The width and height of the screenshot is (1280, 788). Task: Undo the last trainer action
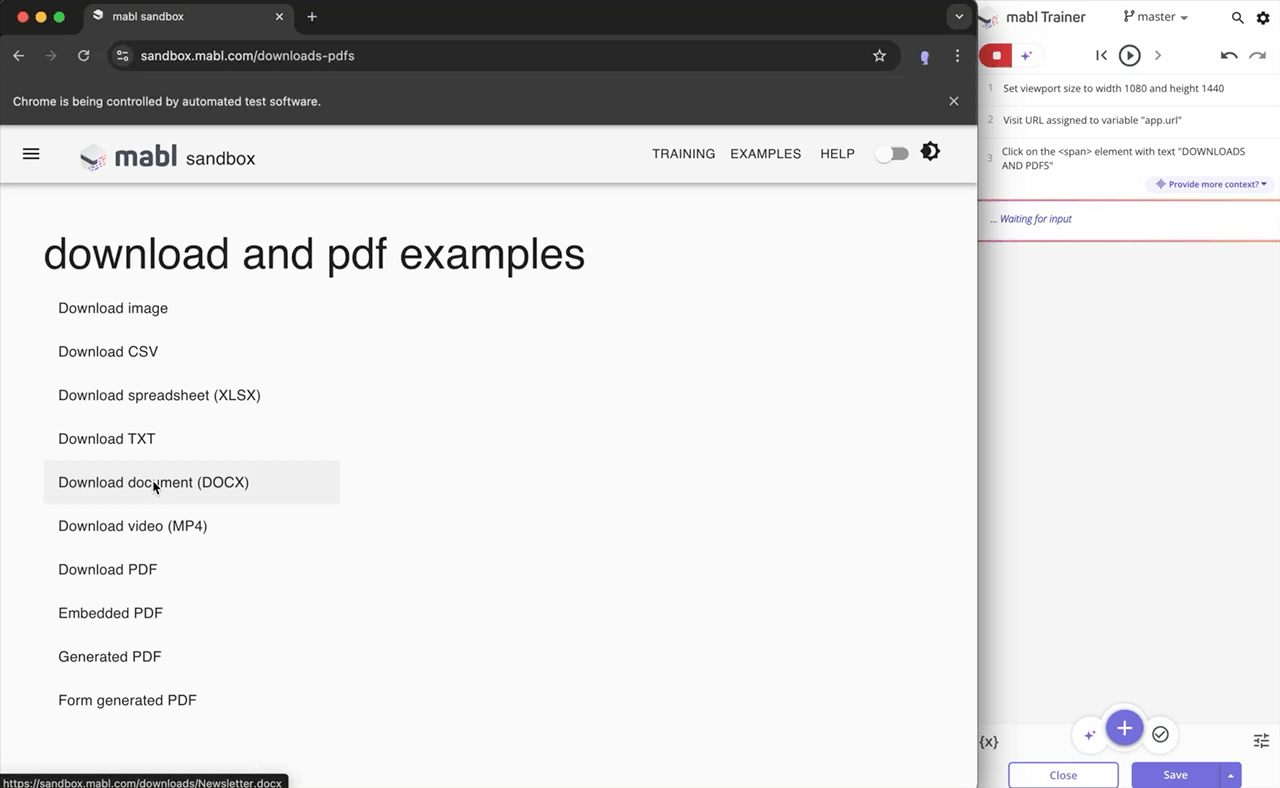pos(1228,55)
